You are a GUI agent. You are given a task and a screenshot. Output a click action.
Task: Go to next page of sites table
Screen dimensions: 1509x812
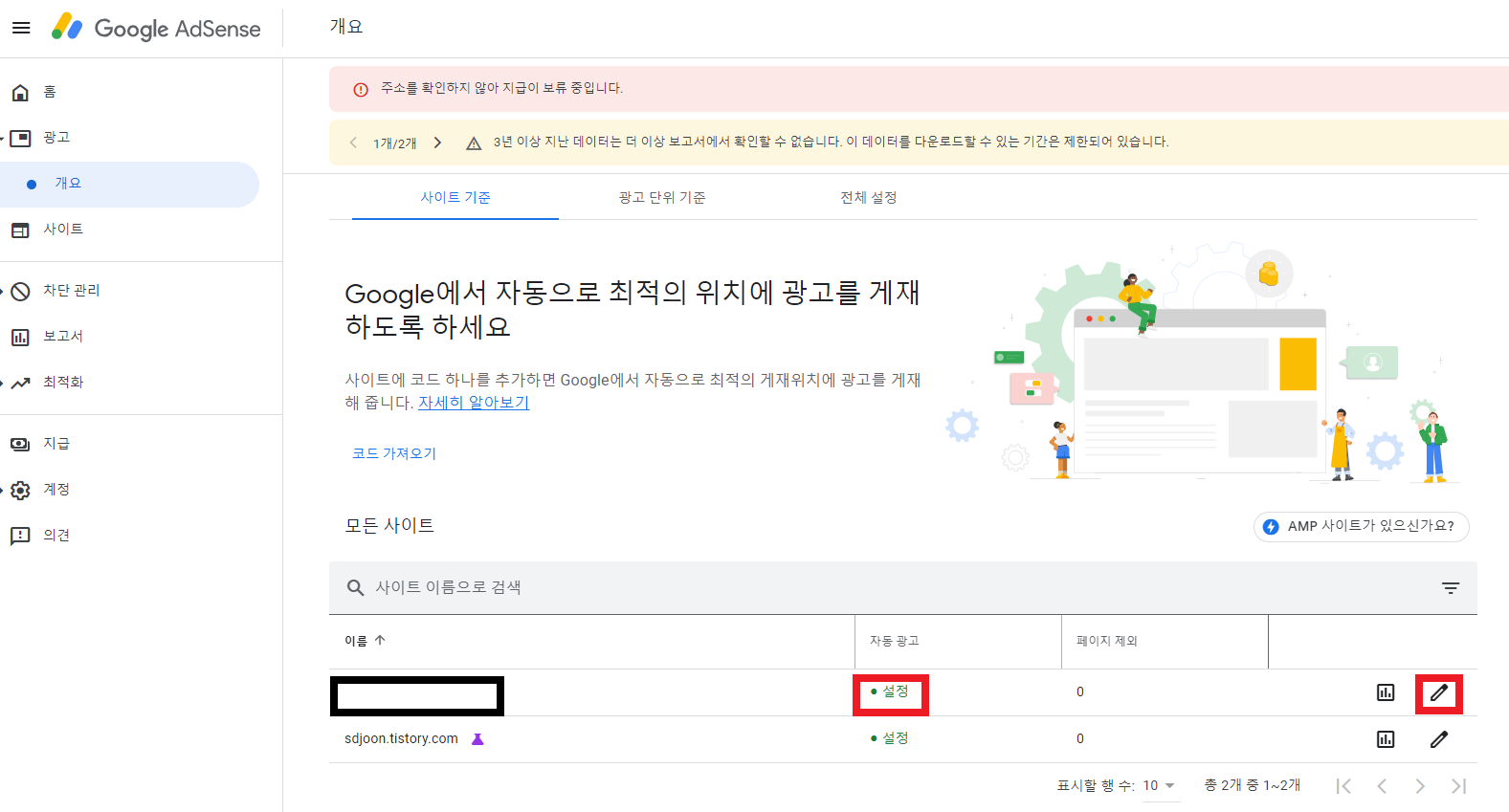(x=1420, y=786)
